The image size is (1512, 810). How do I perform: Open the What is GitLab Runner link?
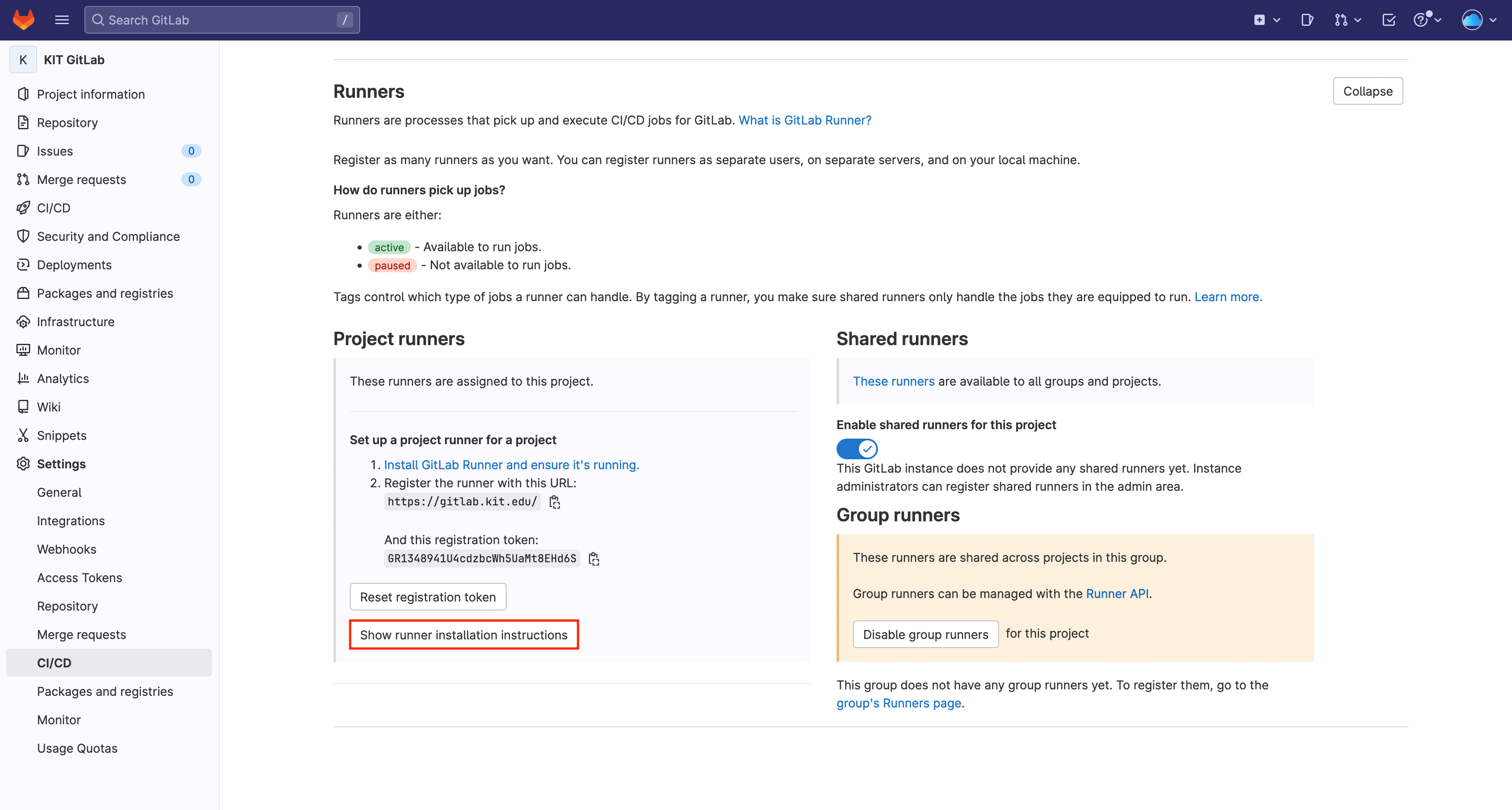[805, 120]
